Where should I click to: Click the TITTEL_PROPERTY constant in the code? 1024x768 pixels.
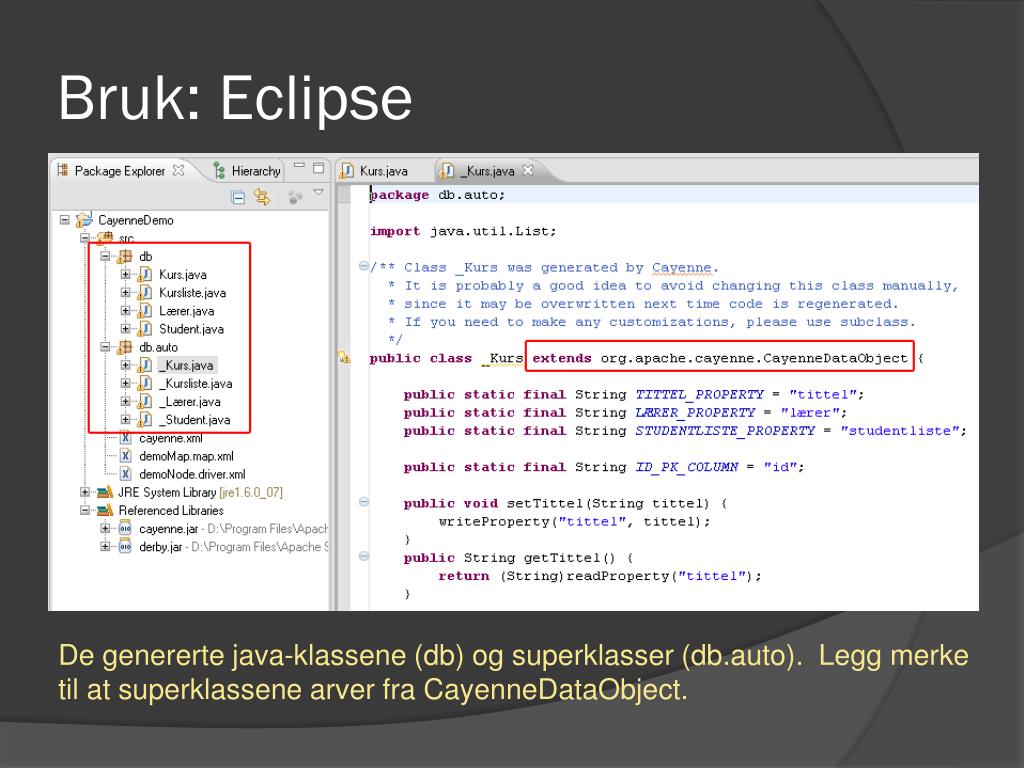pos(699,394)
